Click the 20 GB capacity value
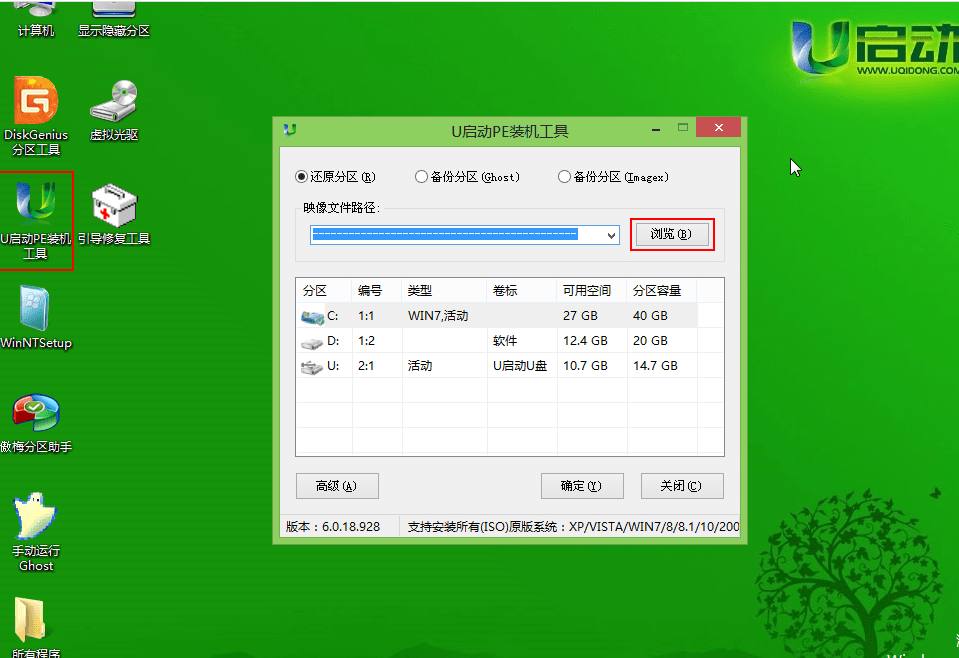This screenshot has height=658, width=959. pyautogui.click(x=650, y=341)
